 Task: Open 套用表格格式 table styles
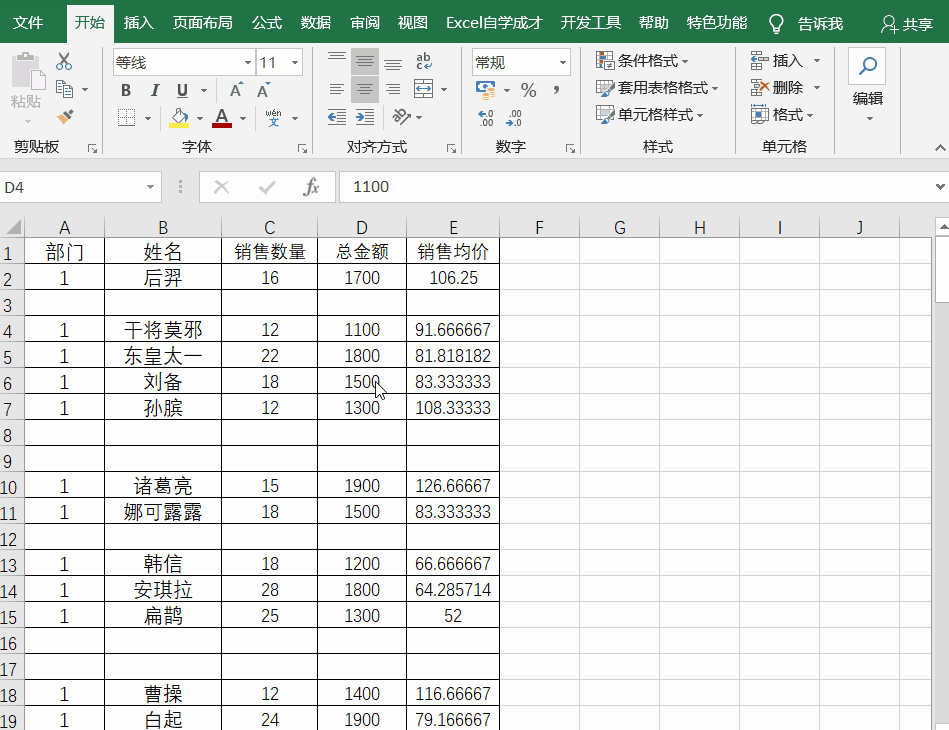656,88
